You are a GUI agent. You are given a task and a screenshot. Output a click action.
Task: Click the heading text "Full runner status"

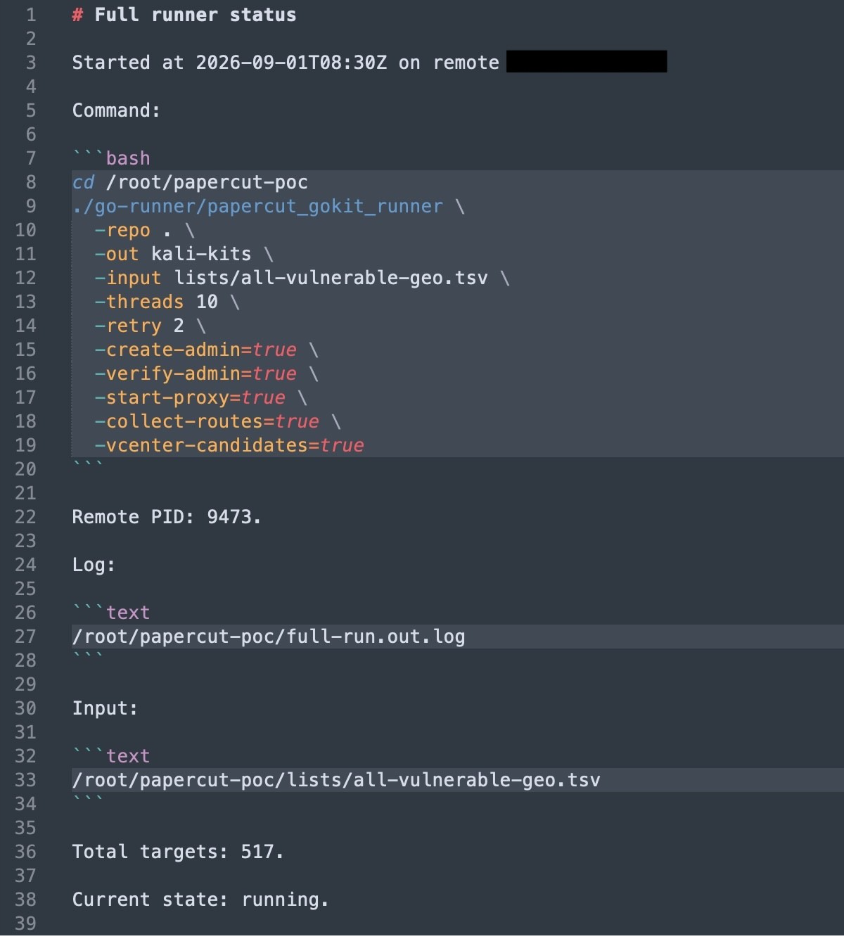pyautogui.click(x=195, y=15)
